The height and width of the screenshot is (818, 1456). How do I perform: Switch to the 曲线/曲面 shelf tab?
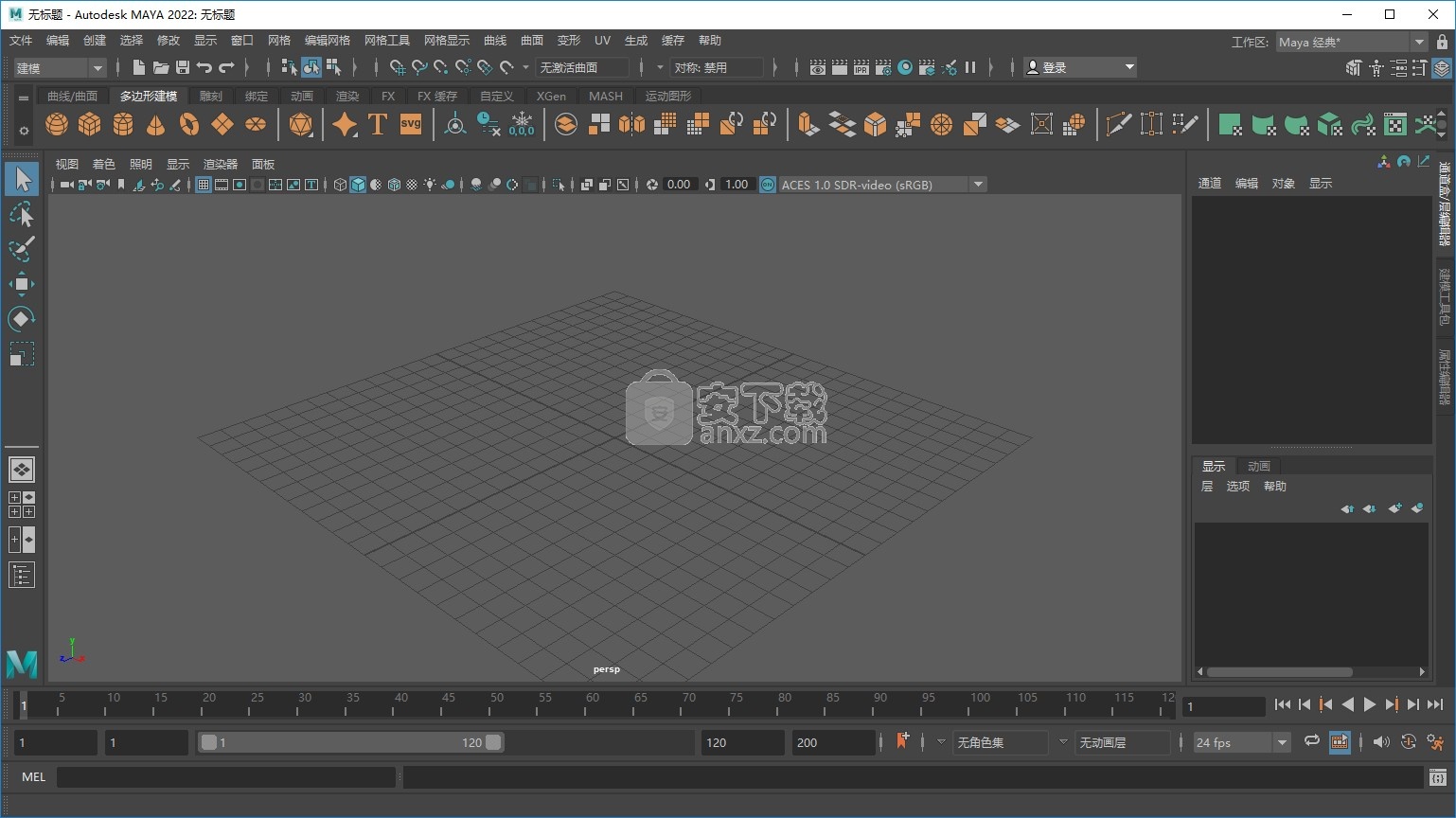click(72, 96)
